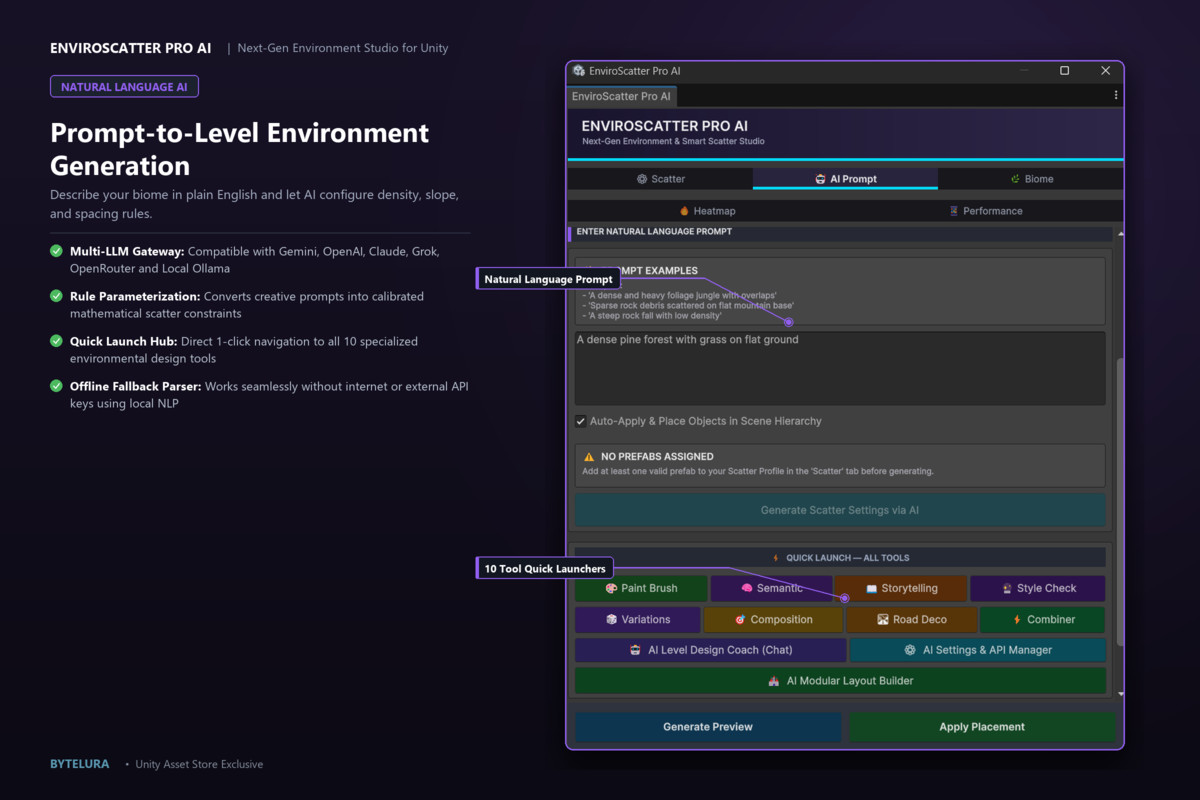This screenshot has width=1200, height=800.
Task: Click the Variations dice icon
Action: pos(611,620)
